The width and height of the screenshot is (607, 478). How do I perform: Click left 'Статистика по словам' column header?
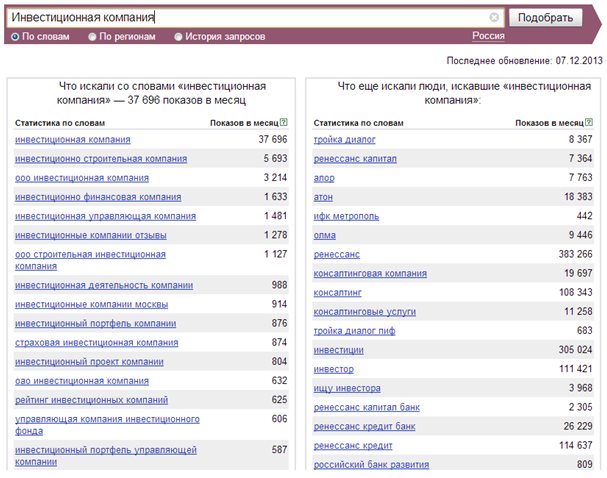60,123
